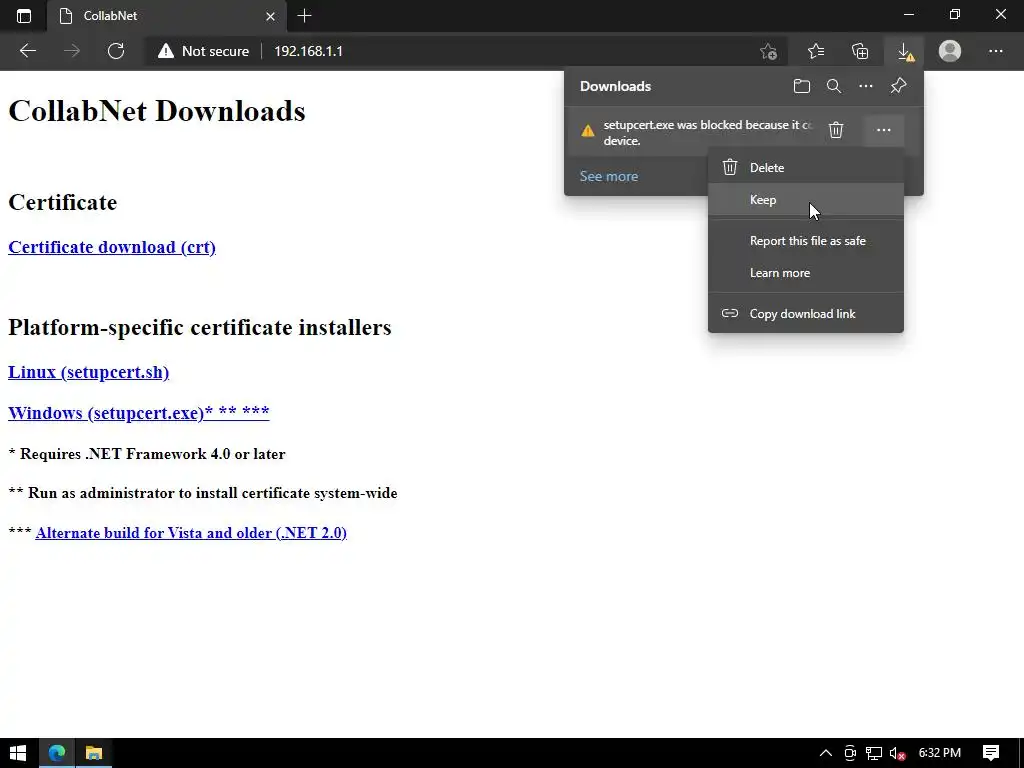Pin the Downloads panel
This screenshot has width=1024, height=768.
[898, 86]
